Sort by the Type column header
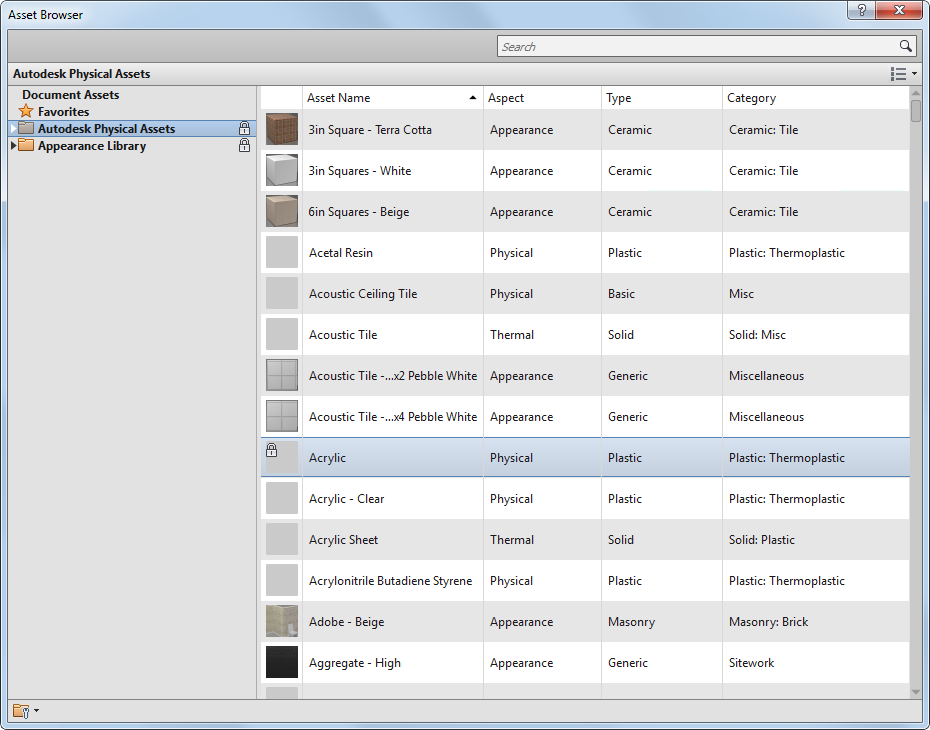Screen dimensions: 930x730 tap(662, 98)
